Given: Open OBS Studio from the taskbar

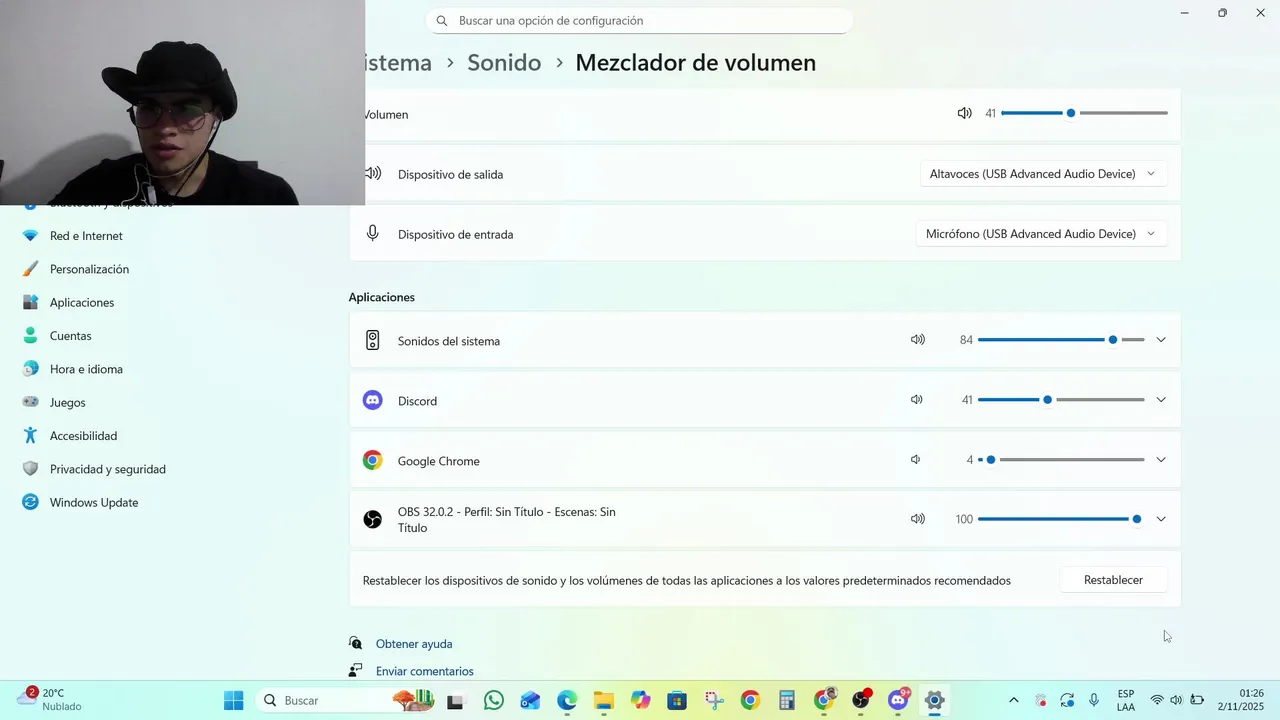Looking at the screenshot, I should click(861, 700).
